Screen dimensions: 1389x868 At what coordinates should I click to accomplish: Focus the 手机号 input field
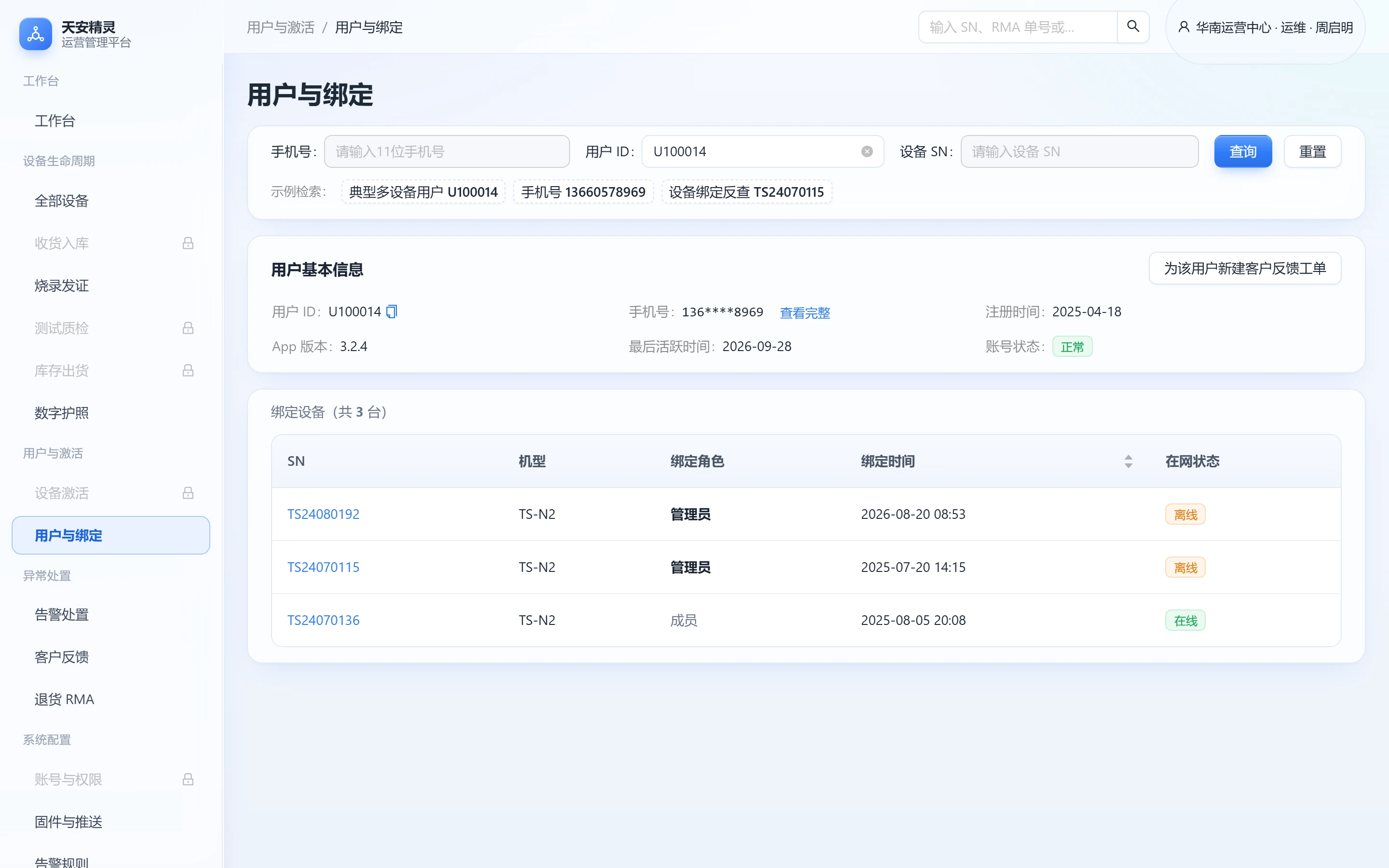tap(447, 151)
